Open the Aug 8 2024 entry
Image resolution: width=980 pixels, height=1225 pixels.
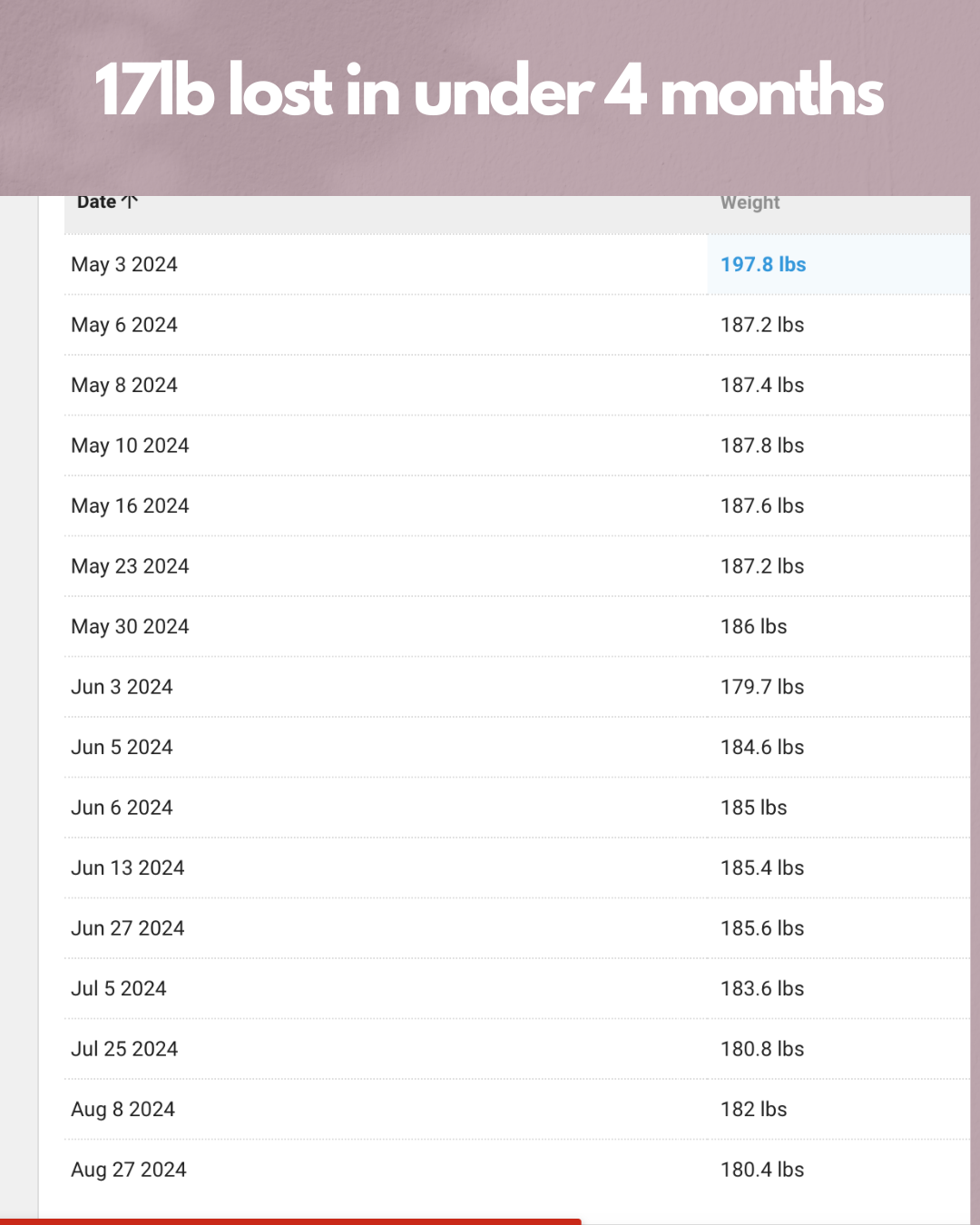[x=122, y=1110]
